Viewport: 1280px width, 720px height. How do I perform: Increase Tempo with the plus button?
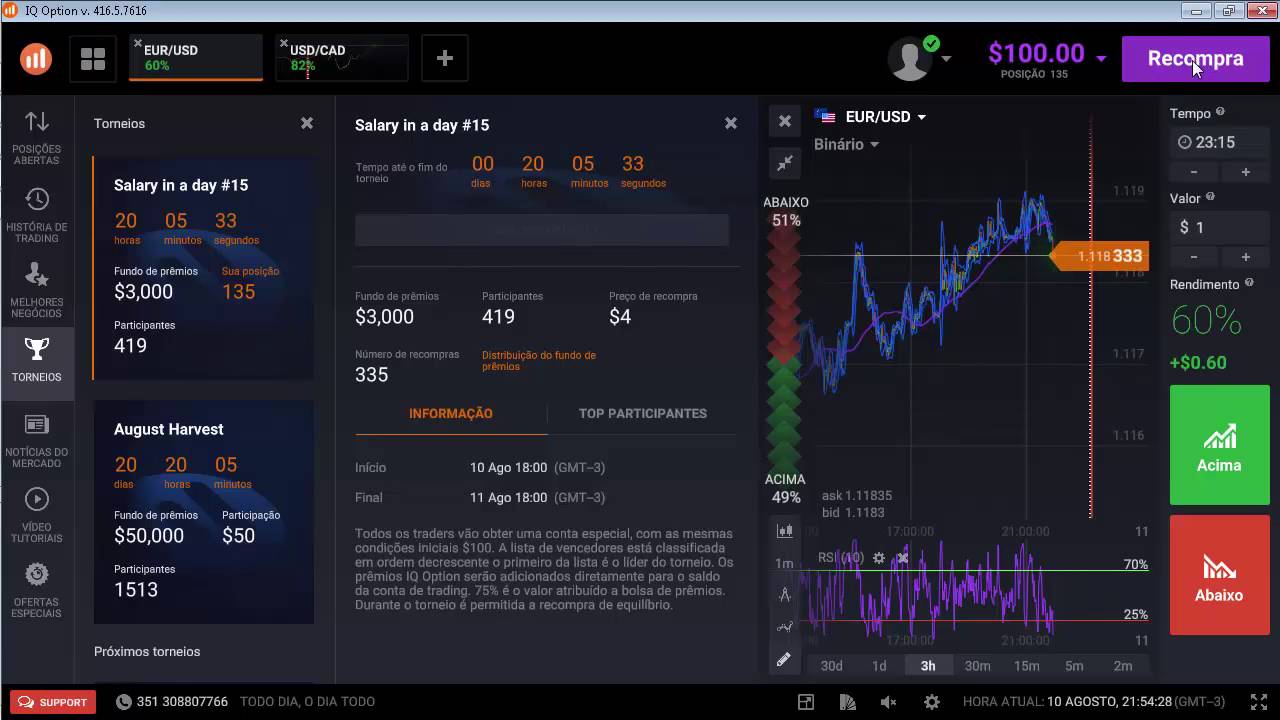coord(1245,172)
